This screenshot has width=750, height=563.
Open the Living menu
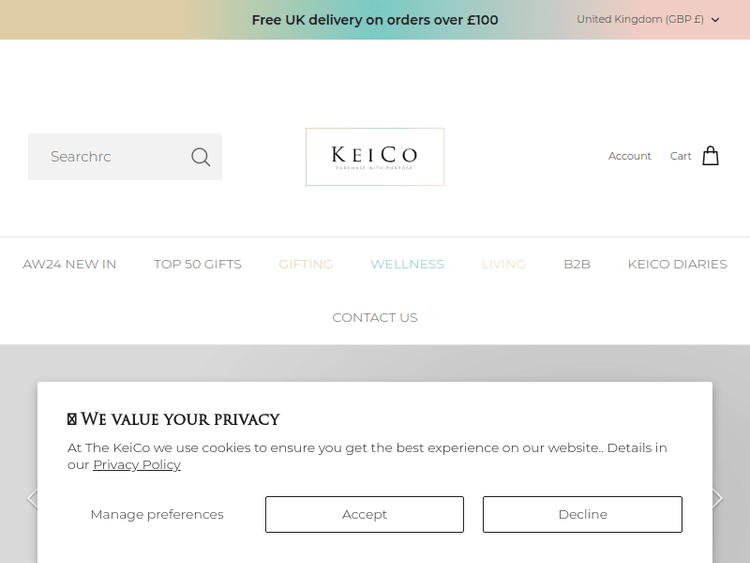coord(503,264)
